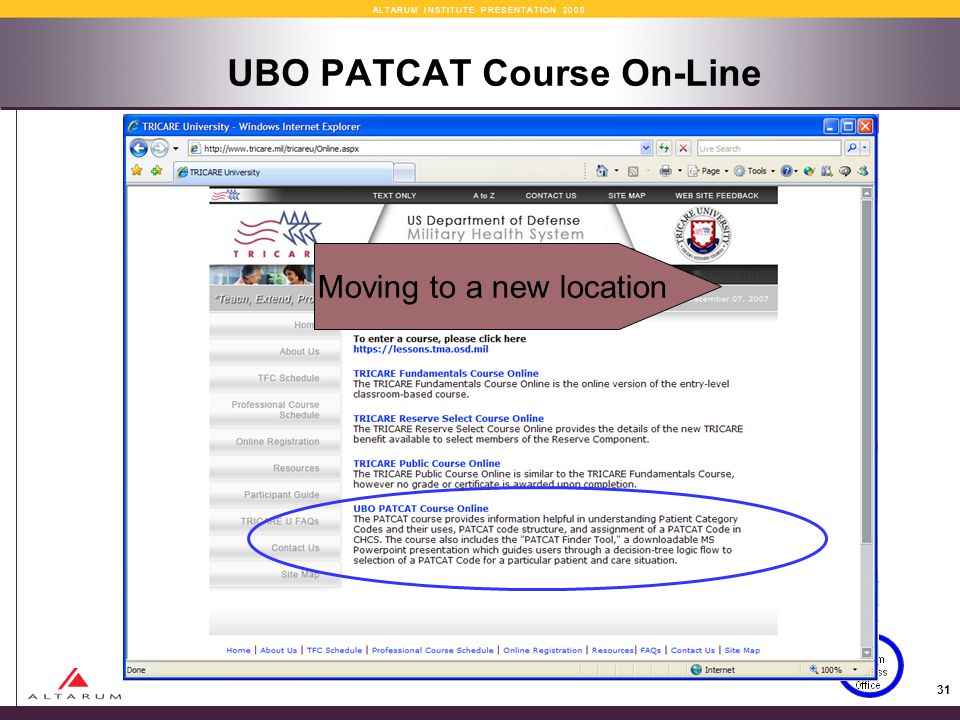Open the 100% zoom level dropdown
Image resolution: width=960 pixels, height=720 pixels.
(x=855, y=670)
